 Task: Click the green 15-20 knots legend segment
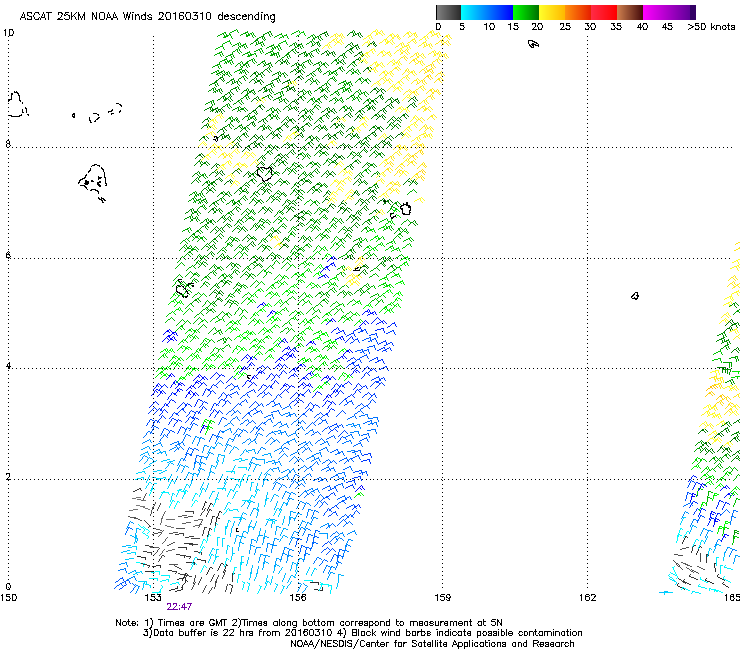point(526,12)
